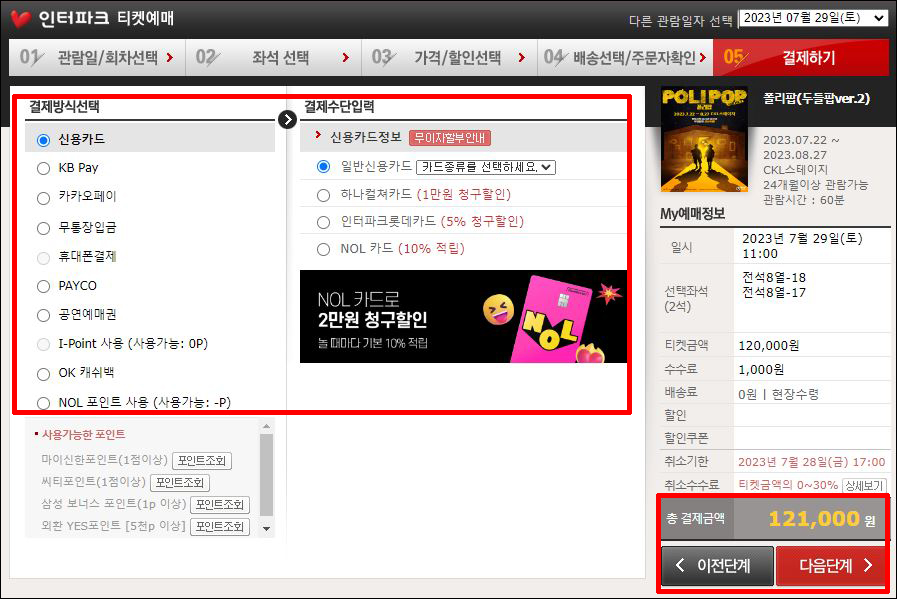
Task: Go to step 03 가격/할인선택 tab
Action: point(450,57)
